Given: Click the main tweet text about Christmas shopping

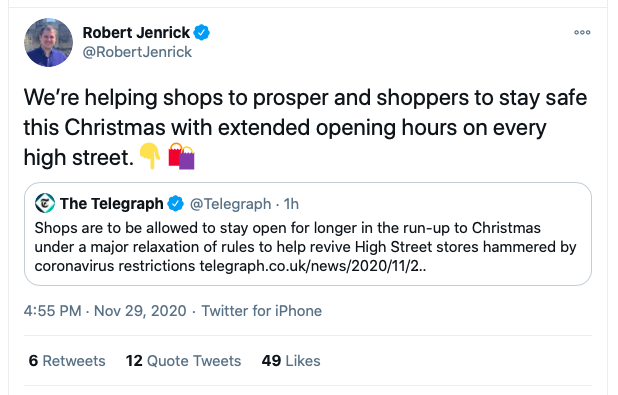Looking at the screenshot, I should pyautogui.click(x=305, y=127).
